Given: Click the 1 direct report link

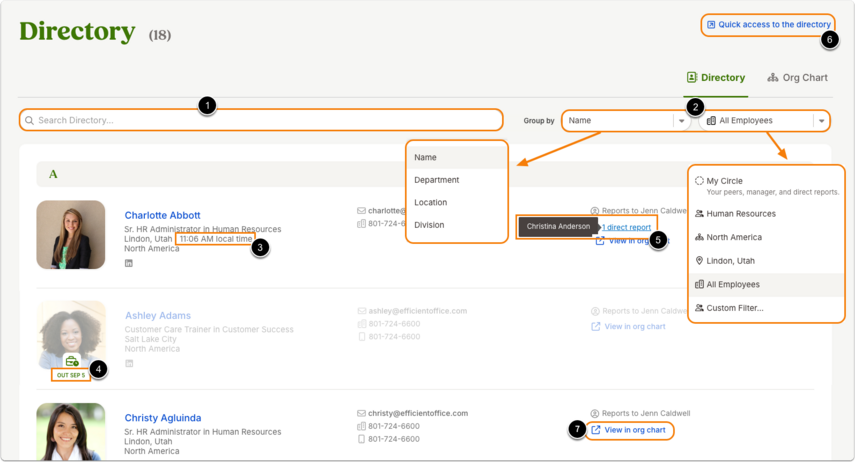Looking at the screenshot, I should (x=627, y=227).
